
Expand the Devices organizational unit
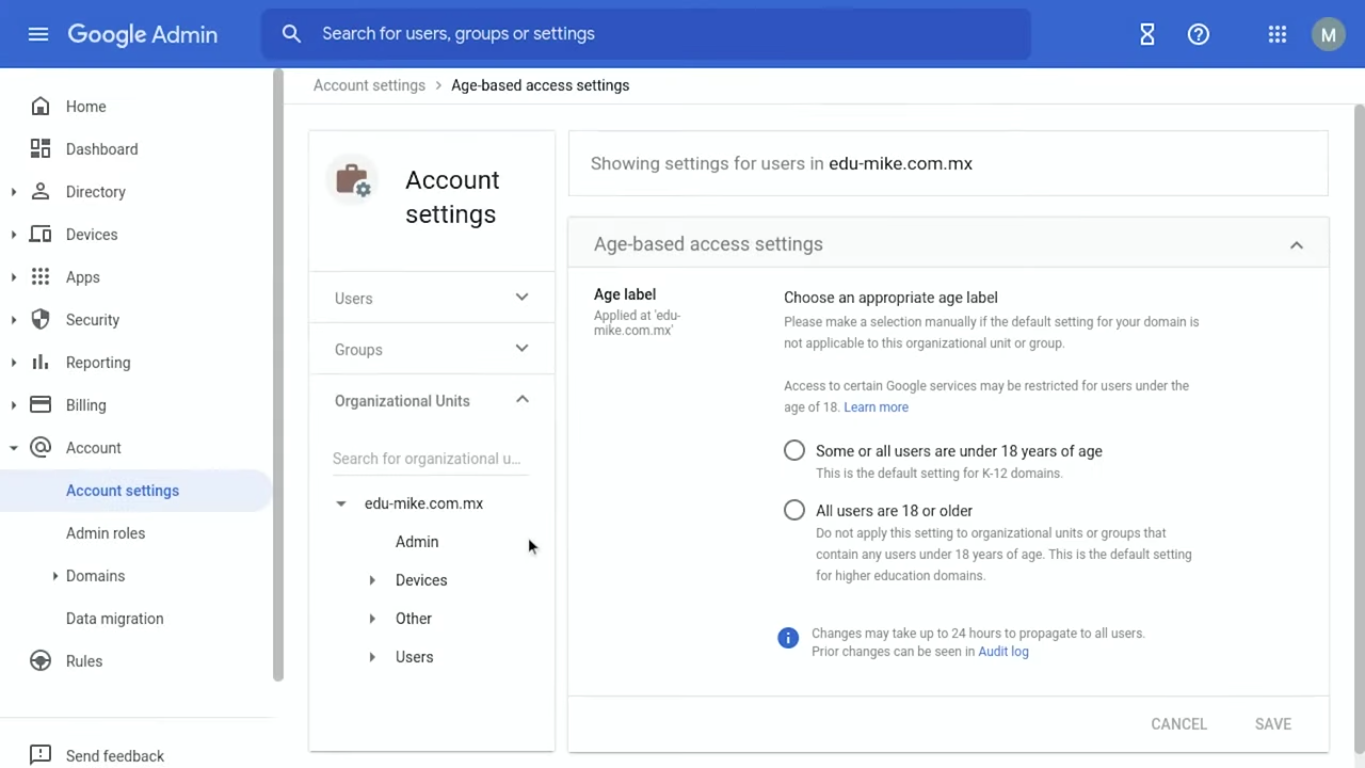pyautogui.click(x=372, y=580)
